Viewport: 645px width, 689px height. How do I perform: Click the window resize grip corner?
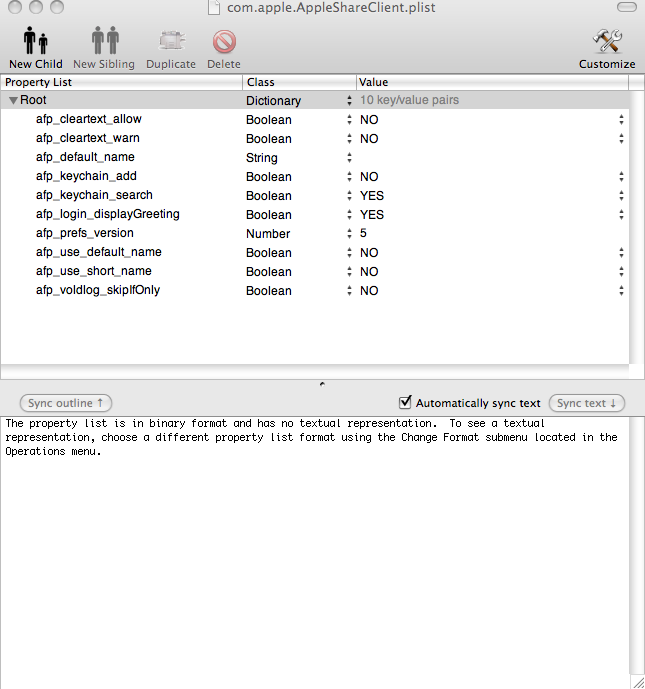coord(638,682)
